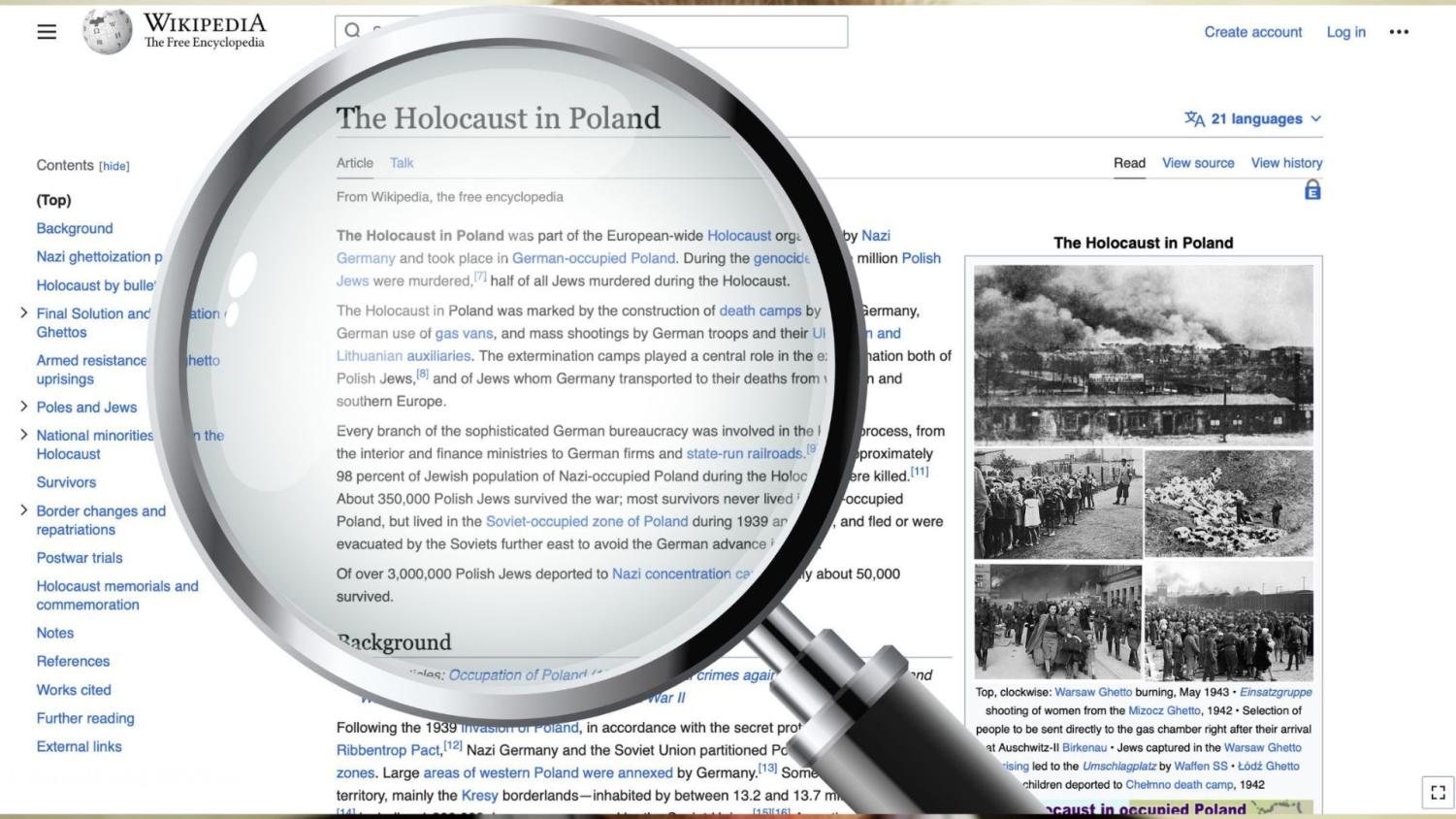The height and width of the screenshot is (819, 1456).
Task: Select the Read tab
Action: (x=1129, y=163)
